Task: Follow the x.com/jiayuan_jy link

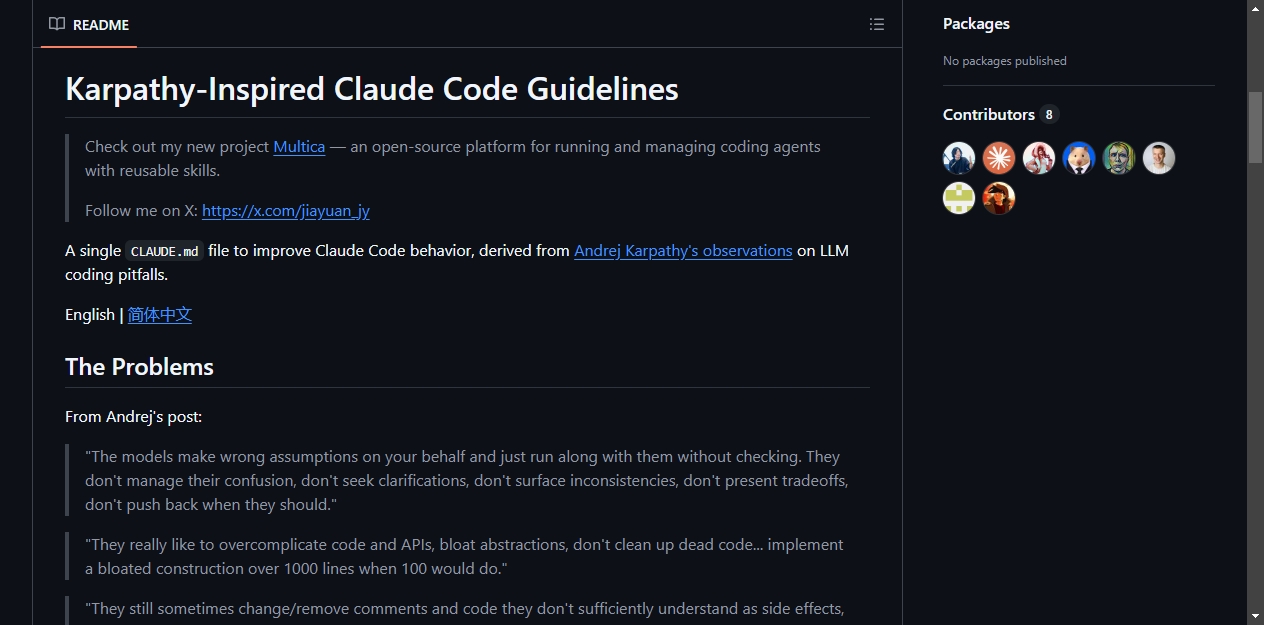Action: tap(286, 210)
